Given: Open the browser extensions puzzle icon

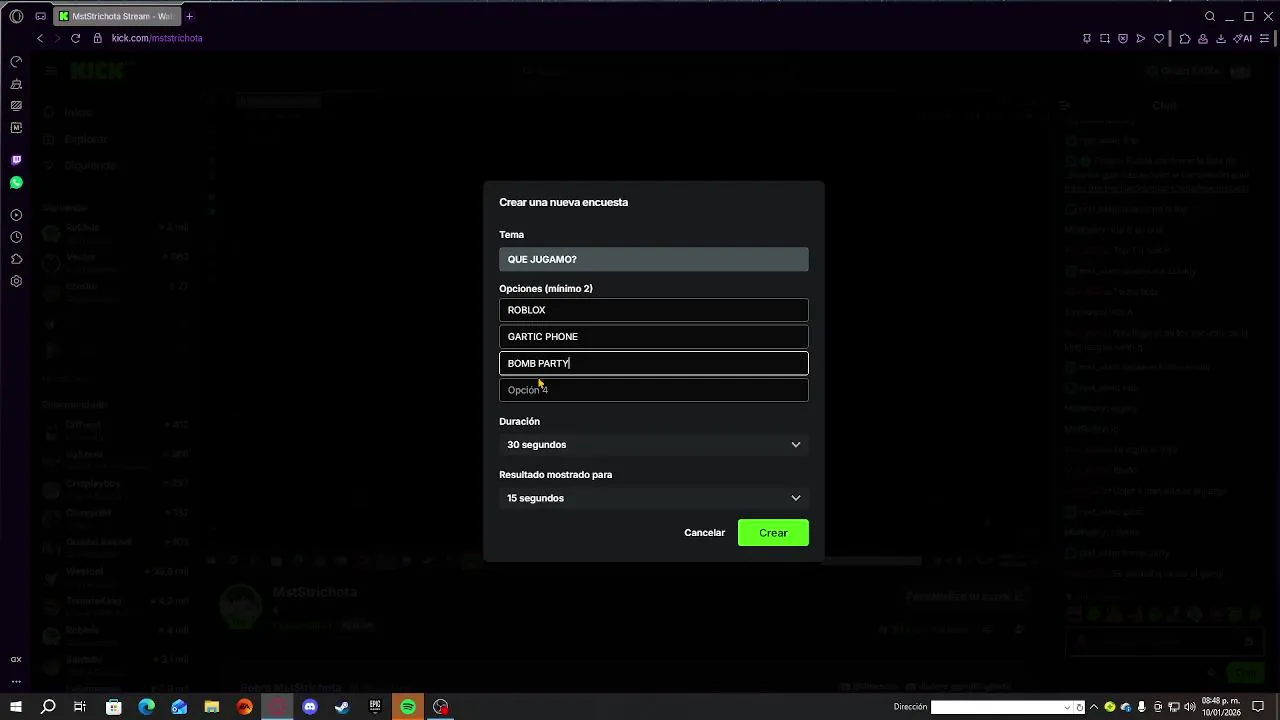Looking at the screenshot, I should tap(1185, 38).
